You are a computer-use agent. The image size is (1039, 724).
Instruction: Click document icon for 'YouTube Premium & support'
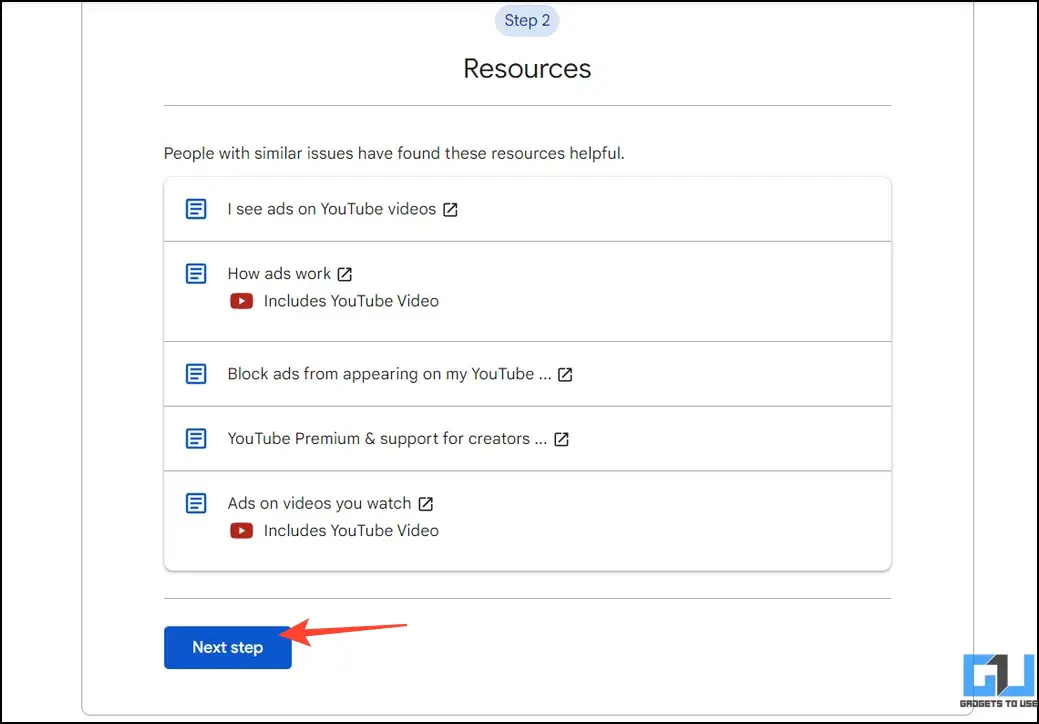pos(195,439)
